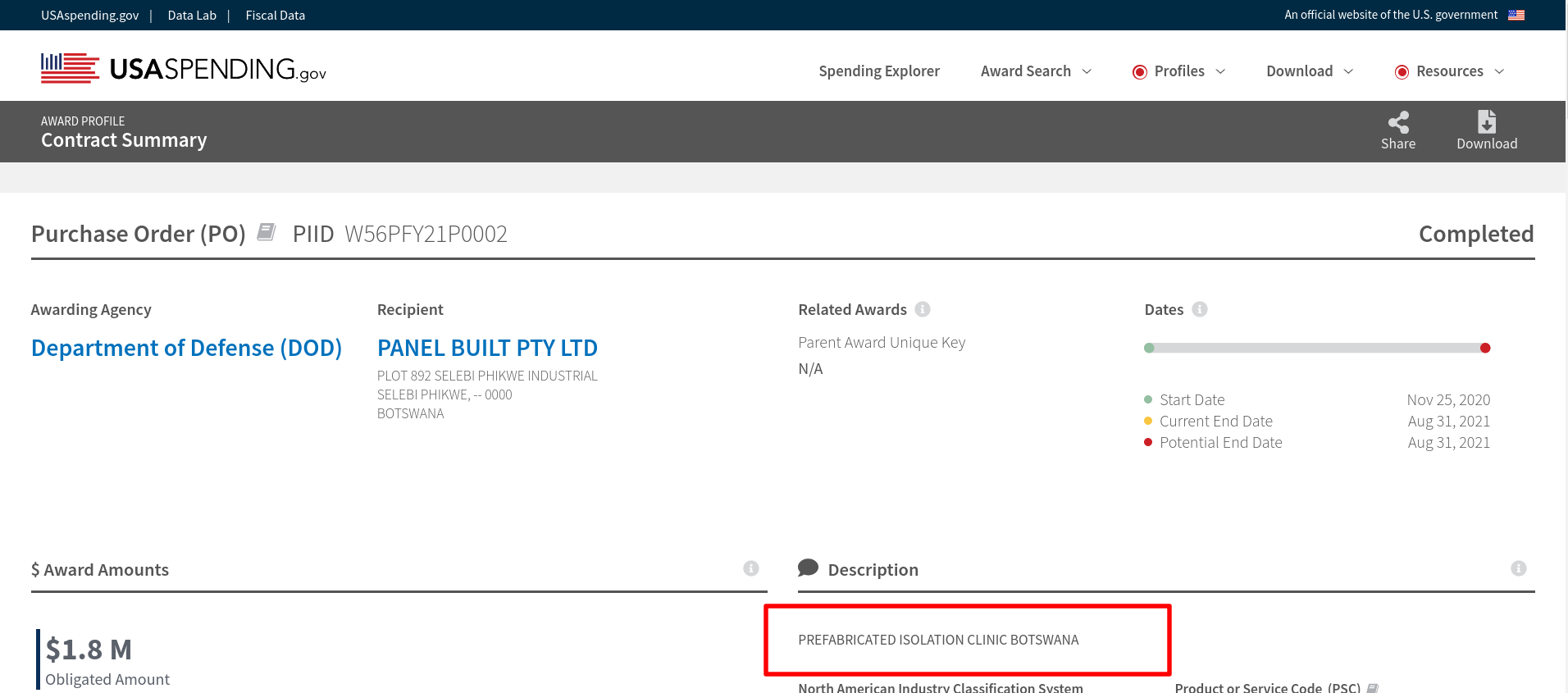
Task: Expand the Resources dropdown chevron
Action: [1499, 71]
